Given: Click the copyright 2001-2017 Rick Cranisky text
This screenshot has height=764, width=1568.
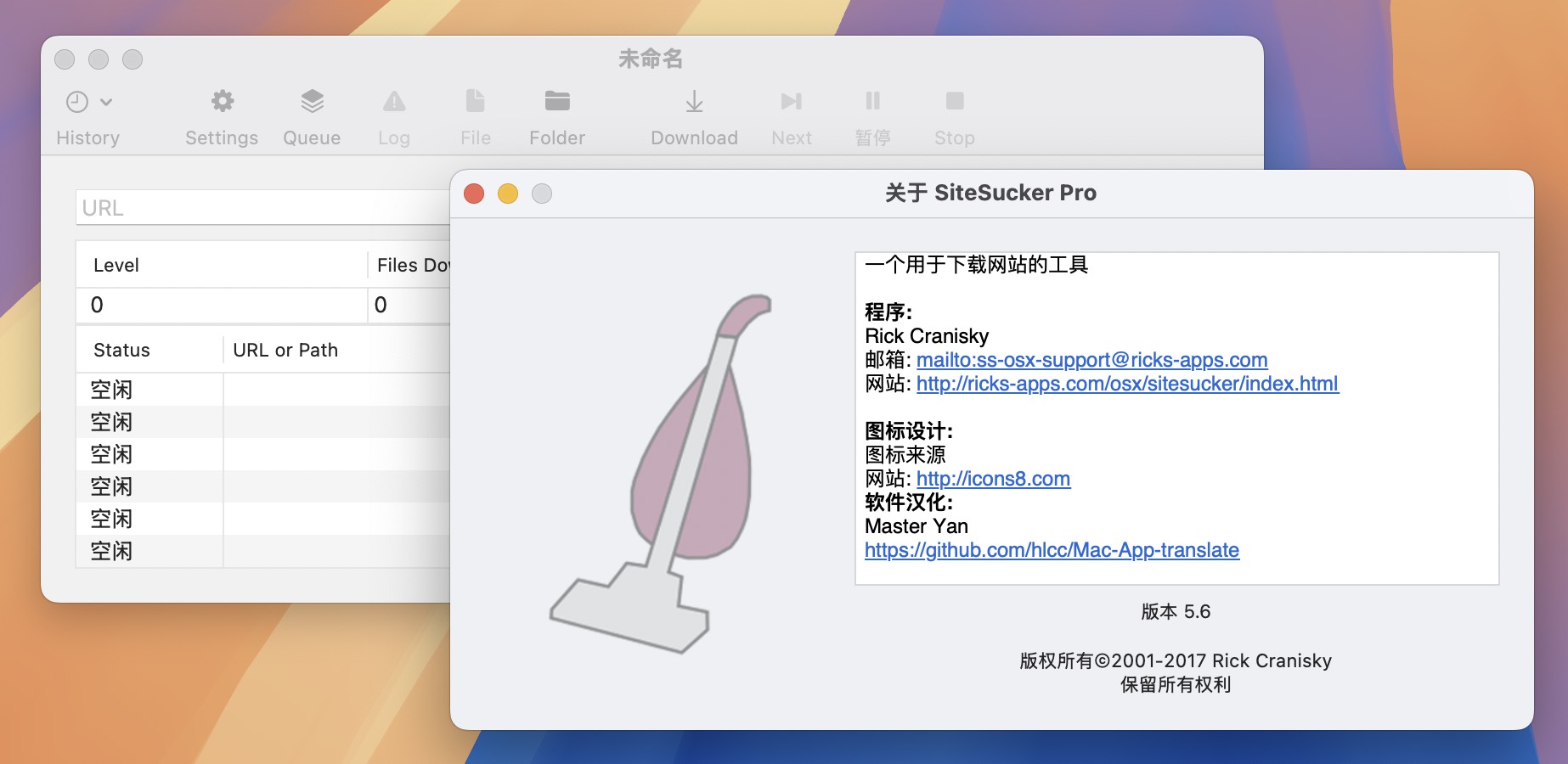Looking at the screenshot, I should pos(1176,660).
